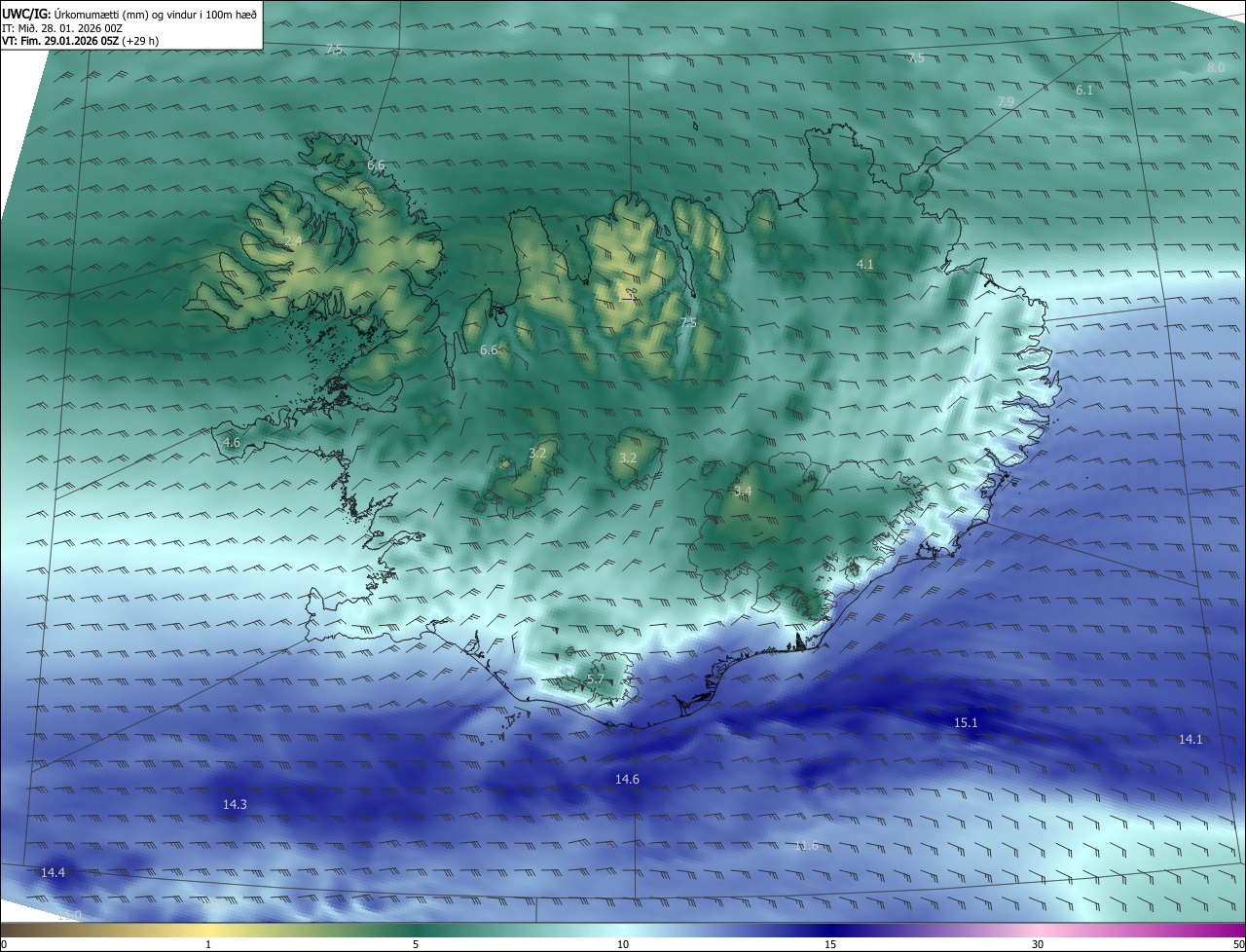Click the 14.1 value label
Image resolution: width=1246 pixels, height=952 pixels.
tap(1191, 739)
